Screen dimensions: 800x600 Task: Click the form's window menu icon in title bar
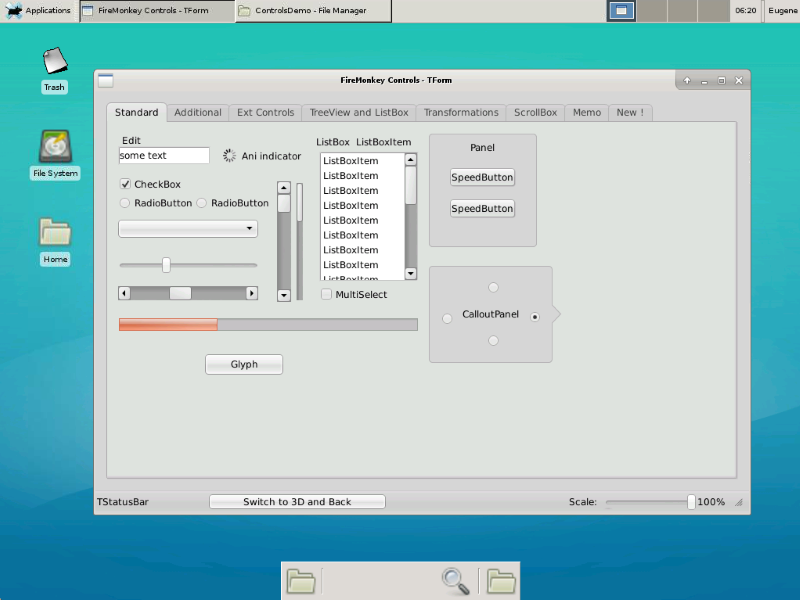(x=106, y=81)
